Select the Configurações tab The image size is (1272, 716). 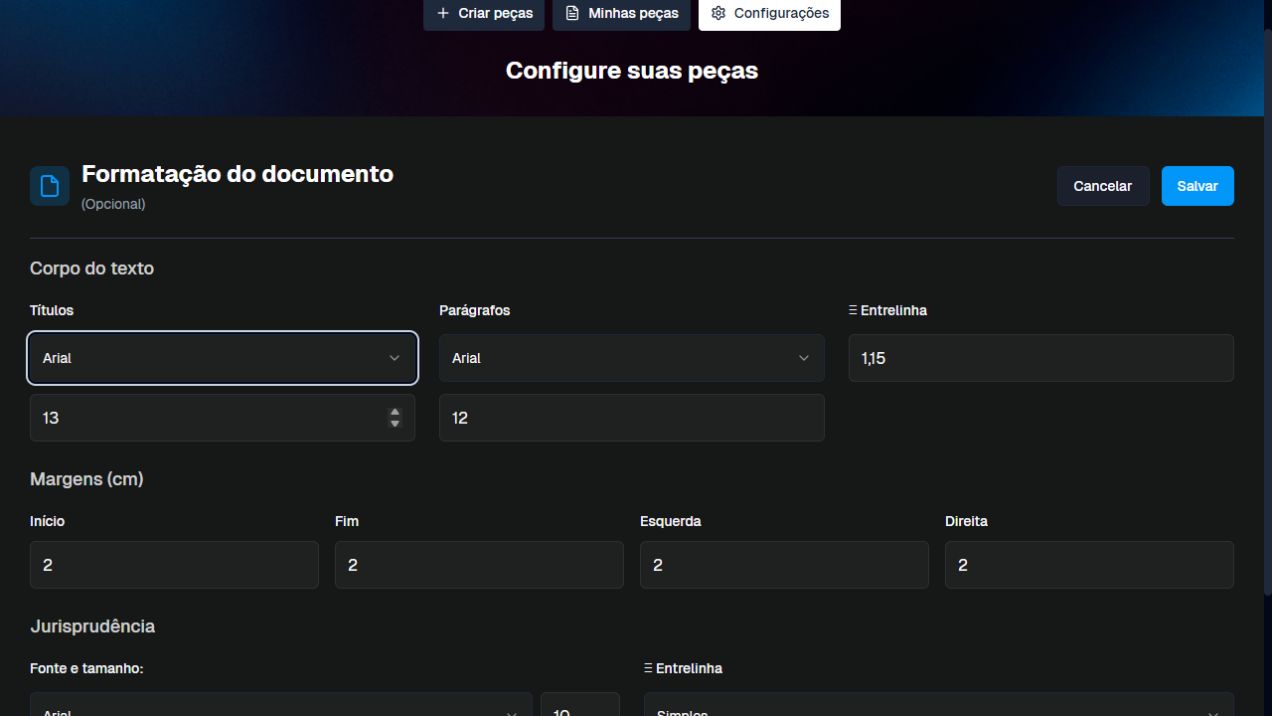pos(769,14)
